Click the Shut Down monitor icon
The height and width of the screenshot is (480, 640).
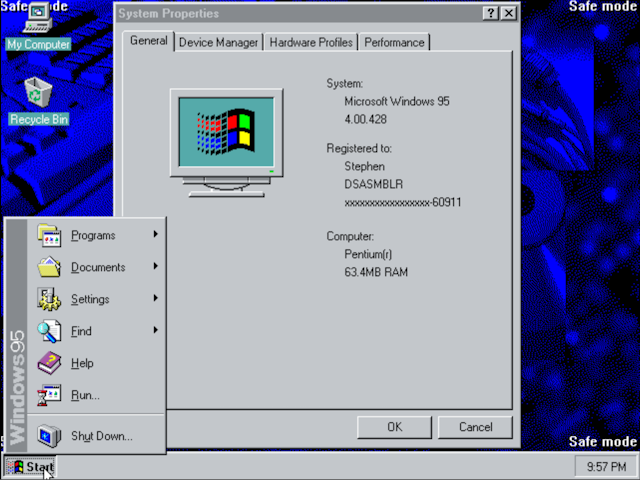49,436
